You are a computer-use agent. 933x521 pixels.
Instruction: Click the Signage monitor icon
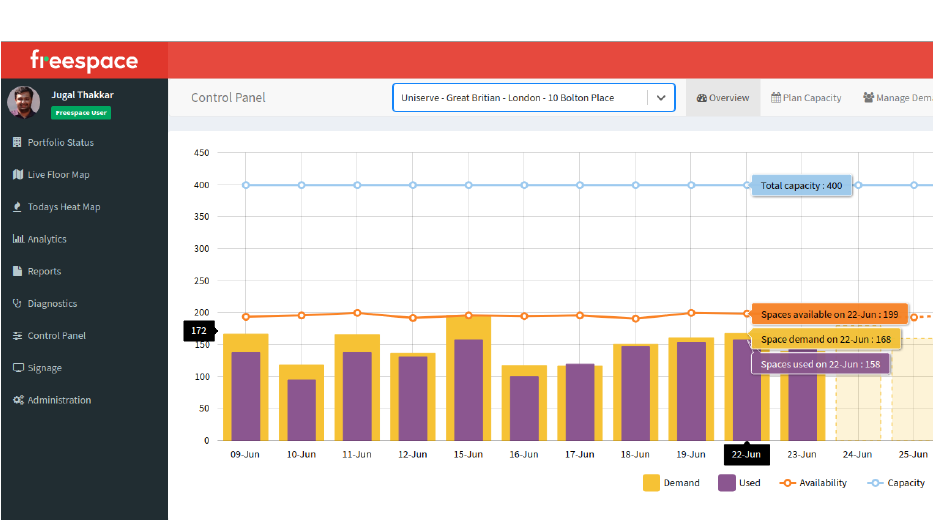click(17, 368)
